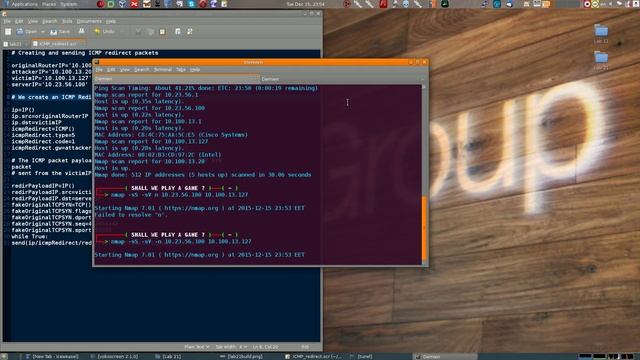
Task: Click the Copy icon in editor toolbar
Action: point(150,31)
